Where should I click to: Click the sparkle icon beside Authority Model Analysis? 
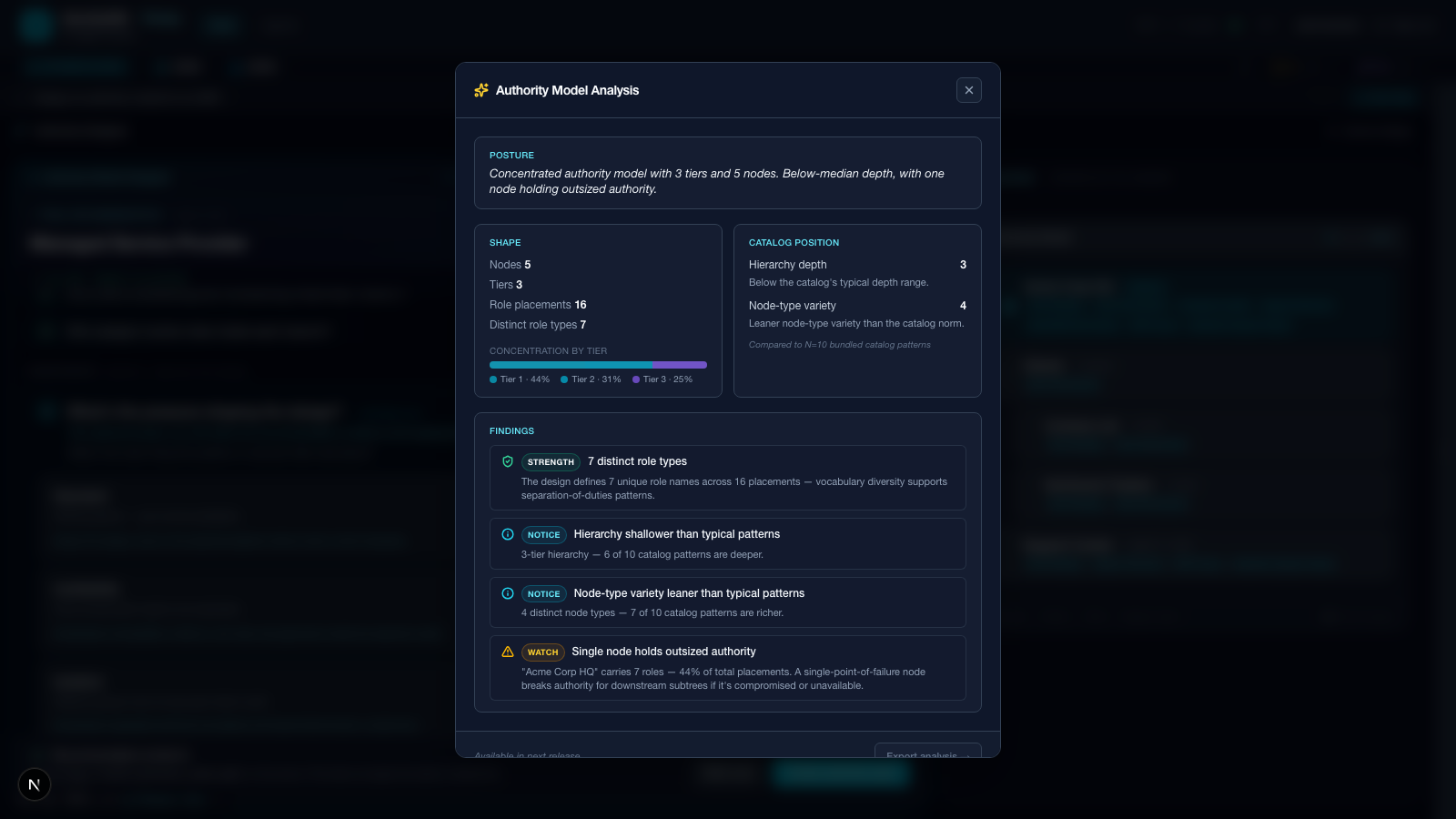[x=481, y=90]
